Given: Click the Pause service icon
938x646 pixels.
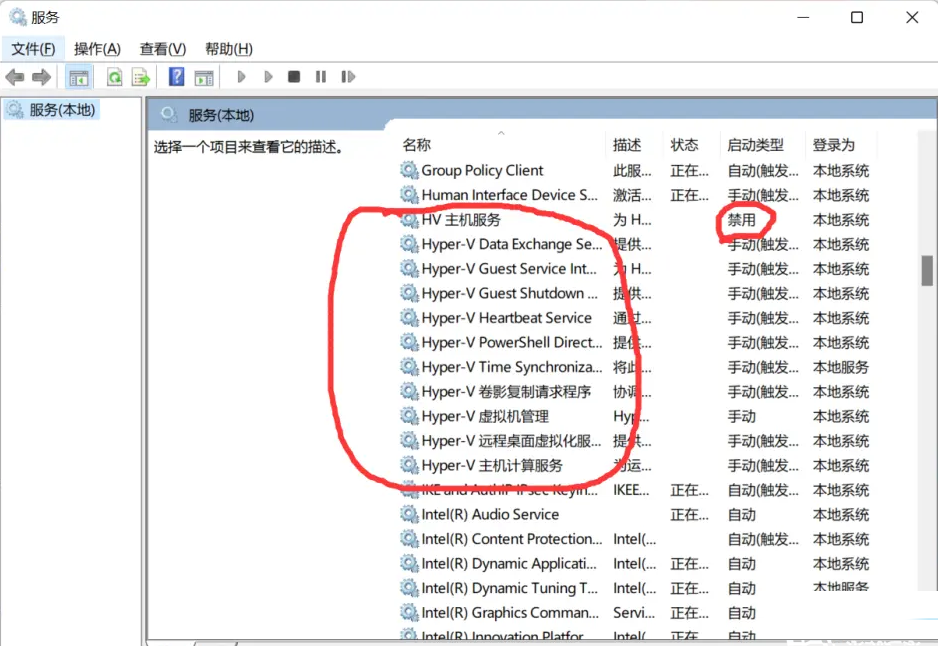Looking at the screenshot, I should click(x=320, y=77).
